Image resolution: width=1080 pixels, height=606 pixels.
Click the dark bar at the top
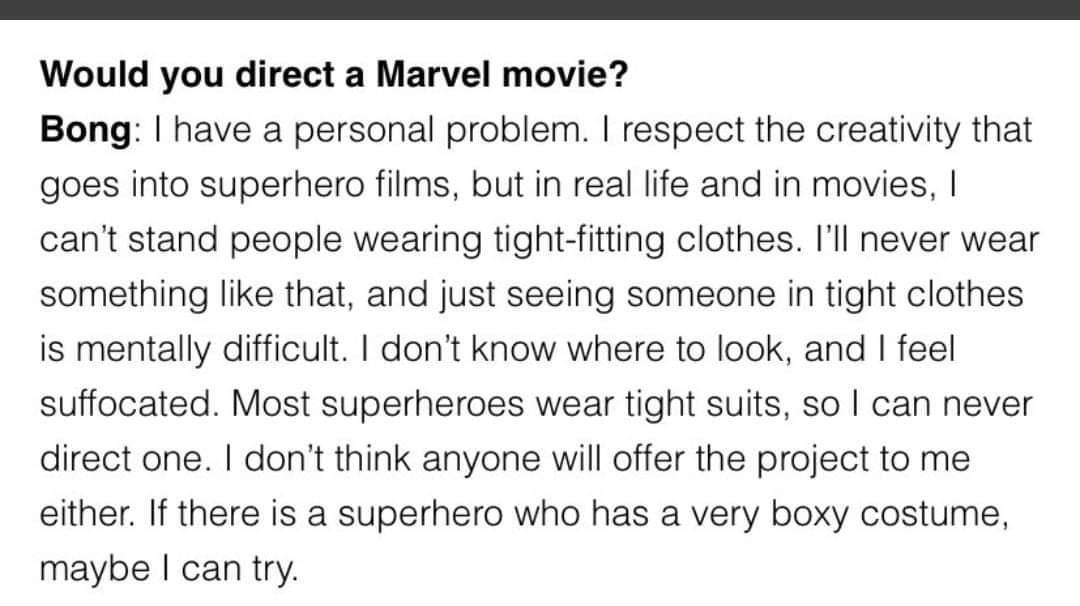(540, 10)
